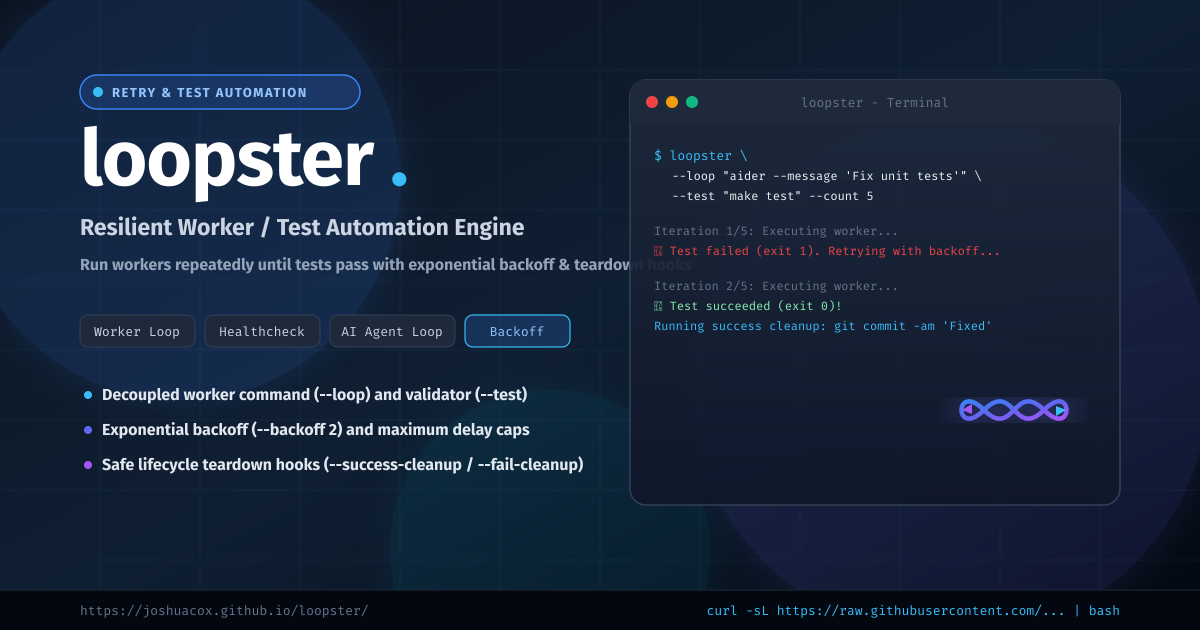Click the infinity loop logo icon
Viewport: 1200px width, 630px height.
click(x=1013, y=409)
